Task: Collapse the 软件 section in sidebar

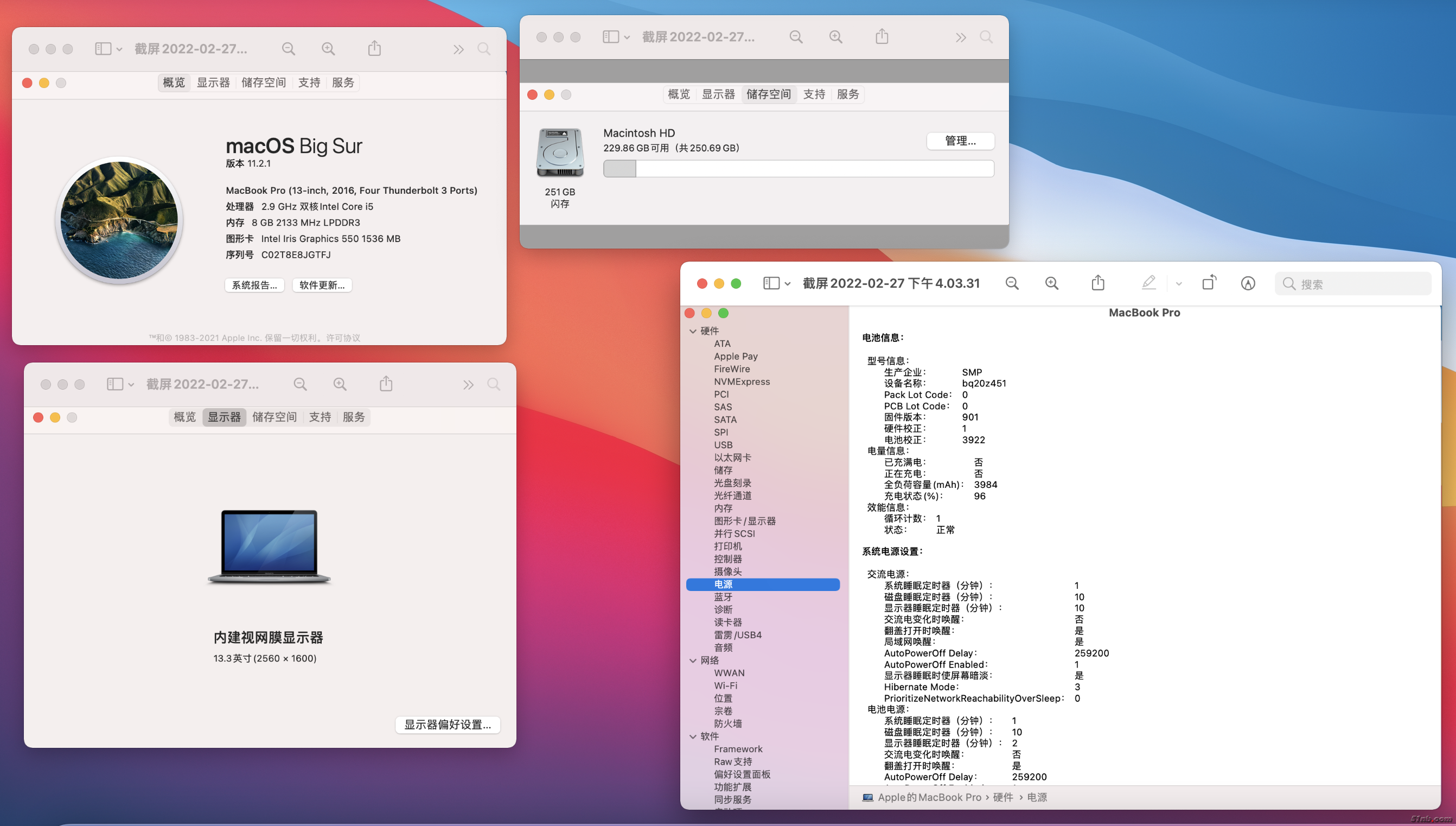Action: (x=693, y=736)
